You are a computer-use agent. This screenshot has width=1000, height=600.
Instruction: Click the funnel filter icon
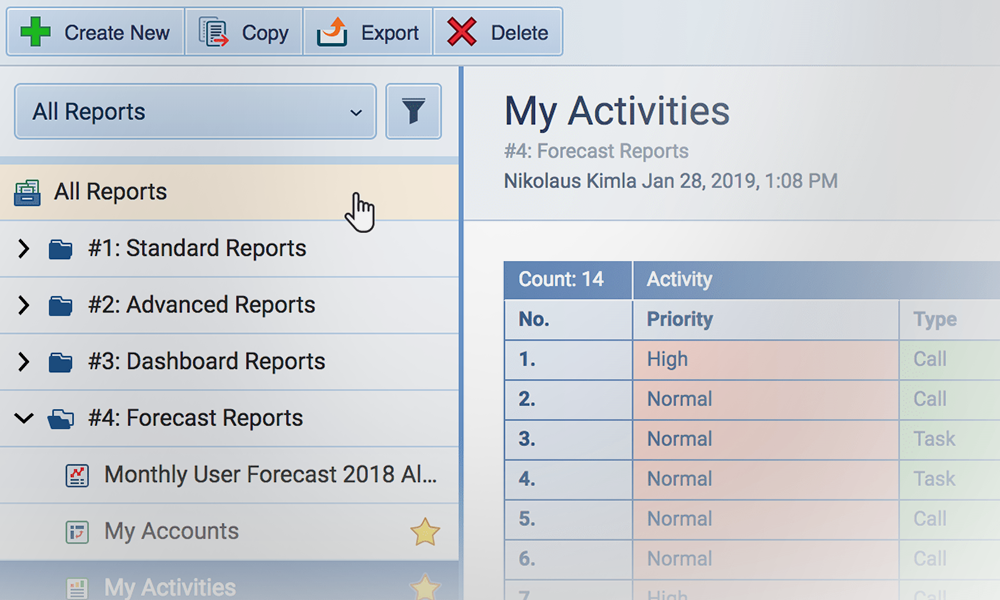(x=413, y=112)
